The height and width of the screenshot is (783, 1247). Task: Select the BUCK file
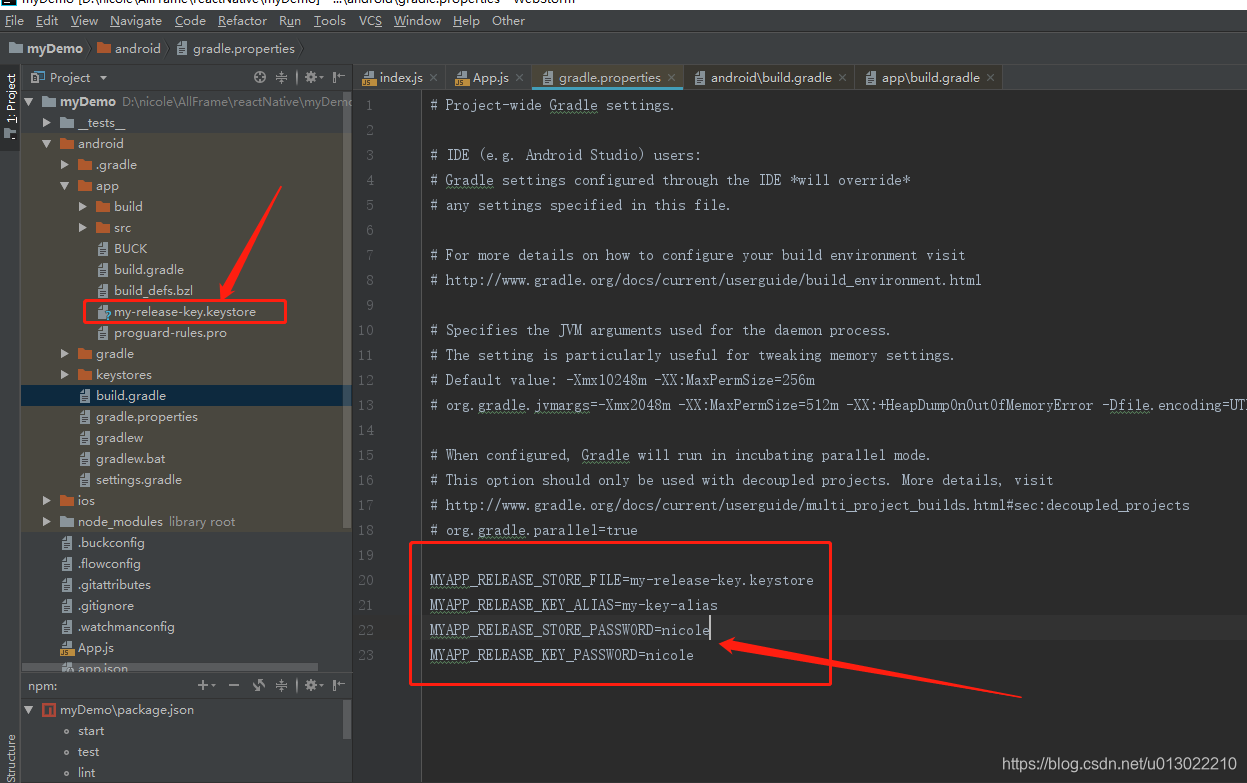(x=130, y=248)
